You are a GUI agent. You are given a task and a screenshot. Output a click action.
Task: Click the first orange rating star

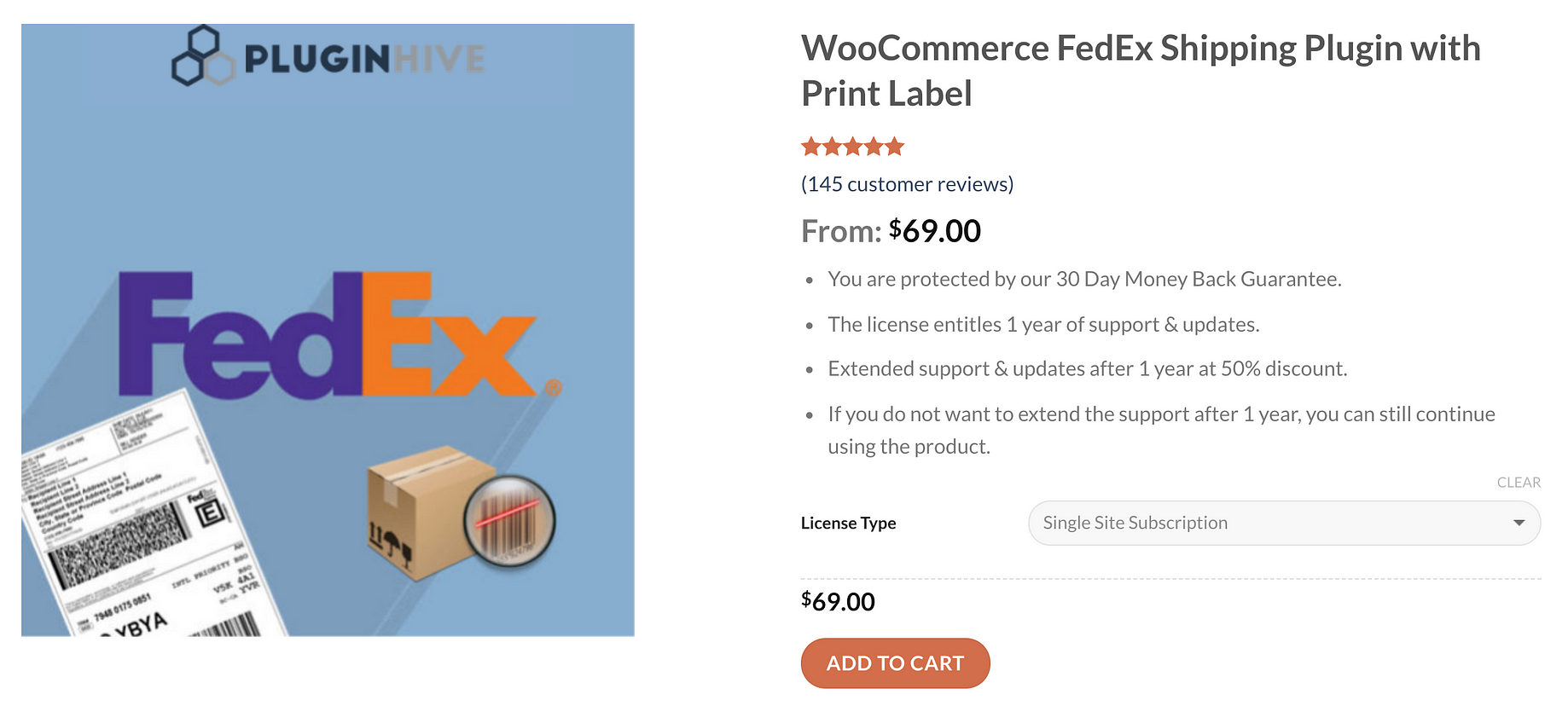pos(811,147)
